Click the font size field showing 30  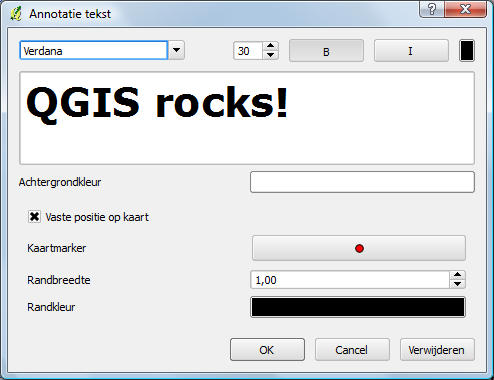(x=248, y=51)
